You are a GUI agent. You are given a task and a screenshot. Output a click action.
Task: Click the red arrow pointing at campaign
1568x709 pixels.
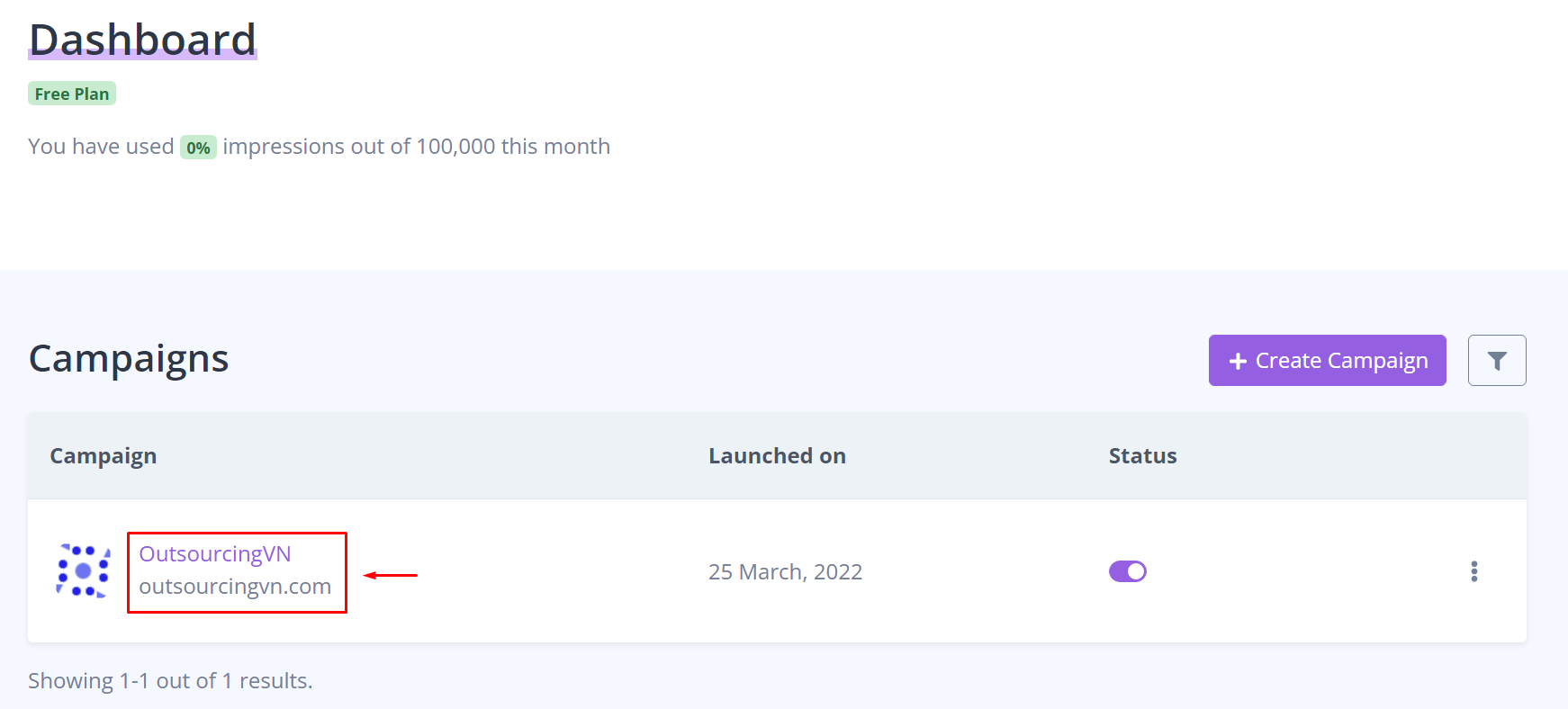pyautogui.click(x=391, y=575)
